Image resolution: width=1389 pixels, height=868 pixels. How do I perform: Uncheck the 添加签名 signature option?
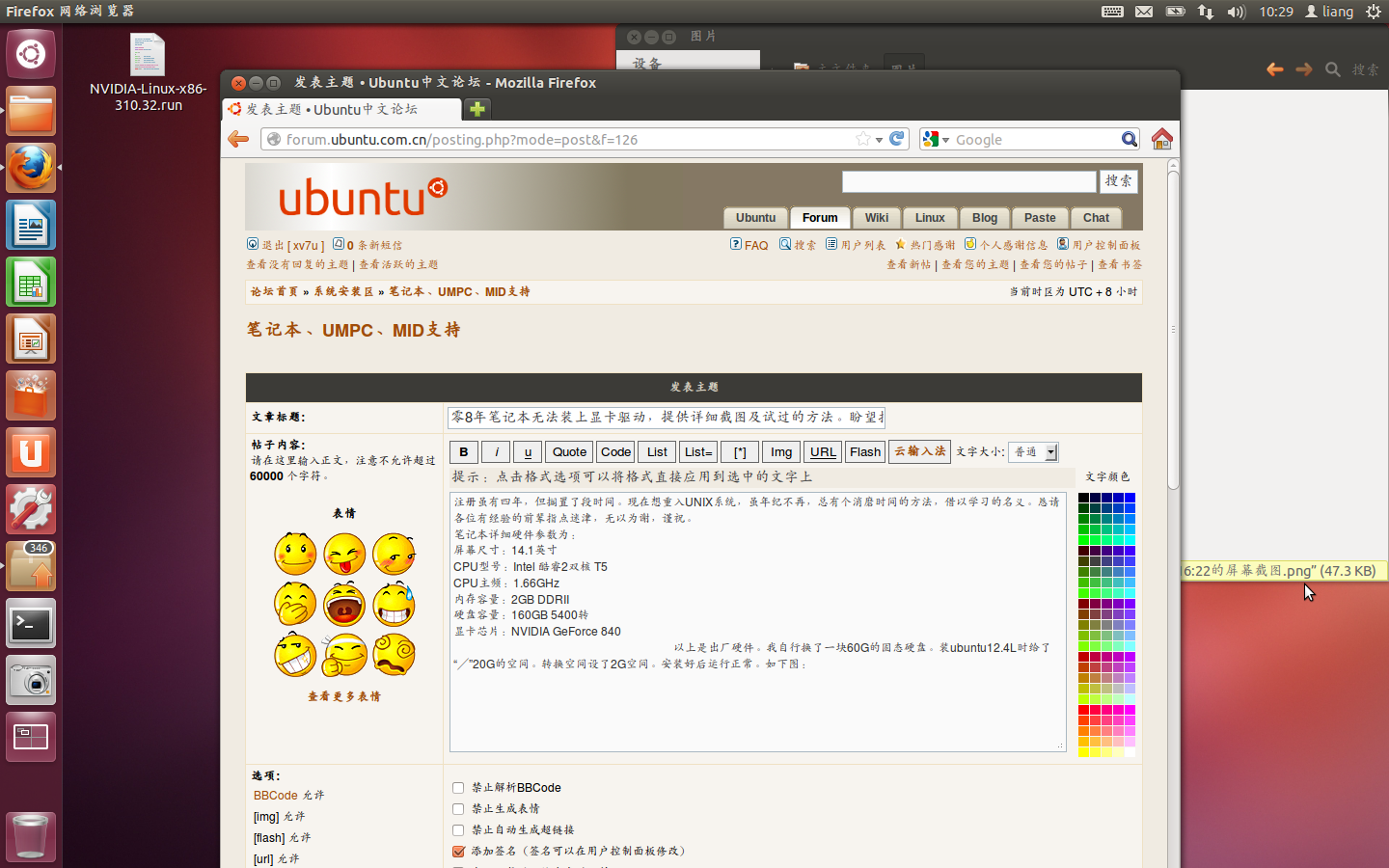(458, 852)
